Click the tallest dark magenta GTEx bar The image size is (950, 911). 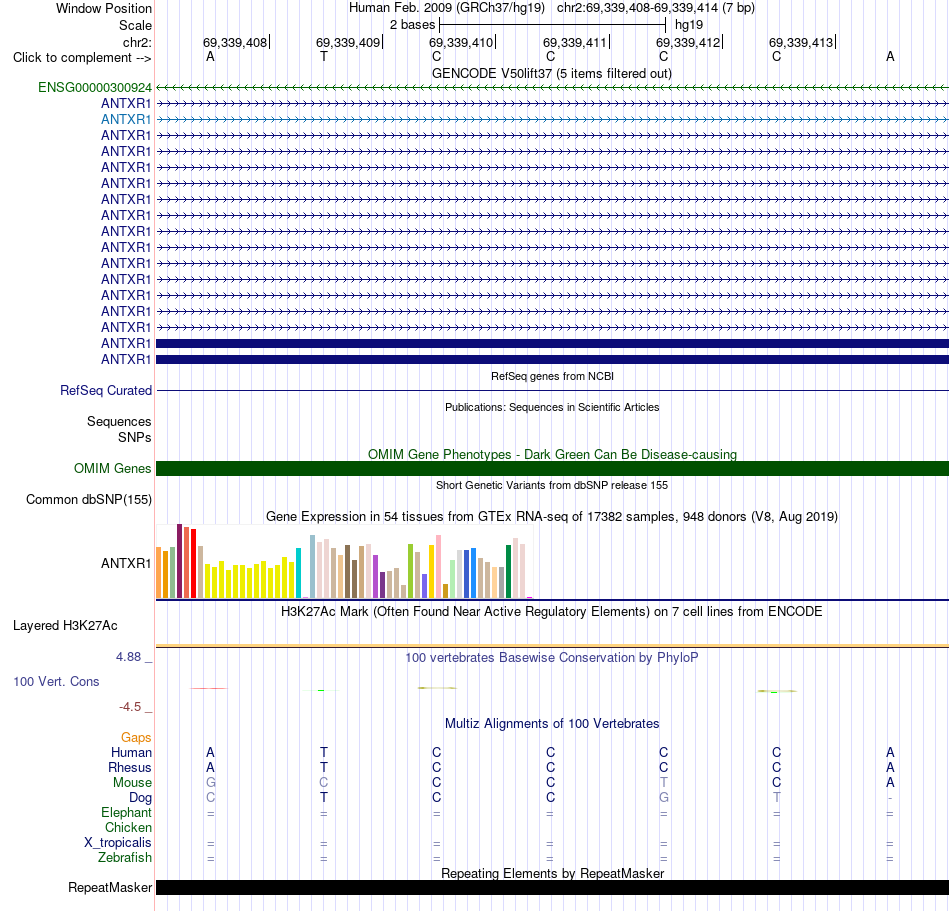coord(179,562)
